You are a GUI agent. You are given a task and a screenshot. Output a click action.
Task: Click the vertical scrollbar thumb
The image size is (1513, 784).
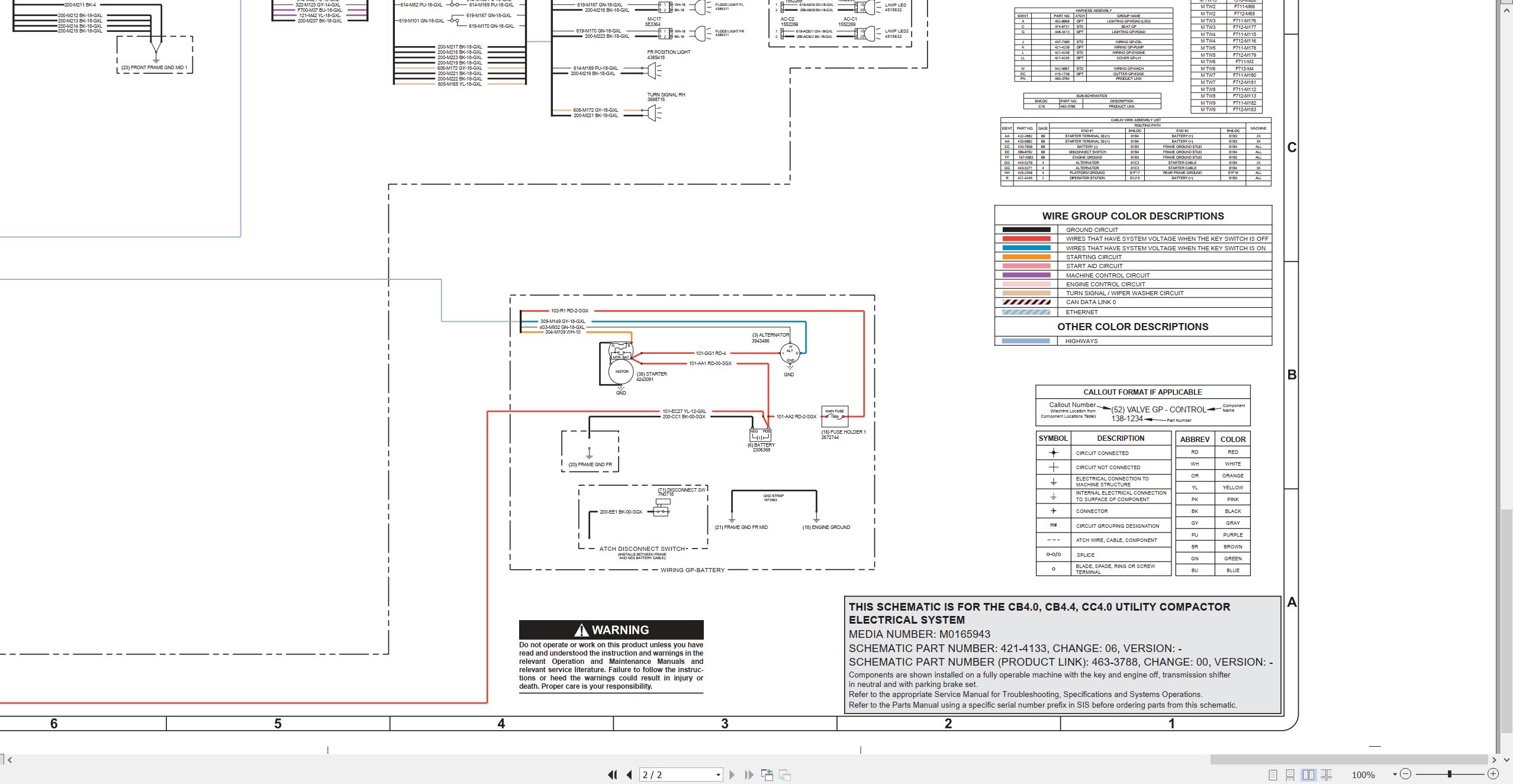(x=1507, y=621)
